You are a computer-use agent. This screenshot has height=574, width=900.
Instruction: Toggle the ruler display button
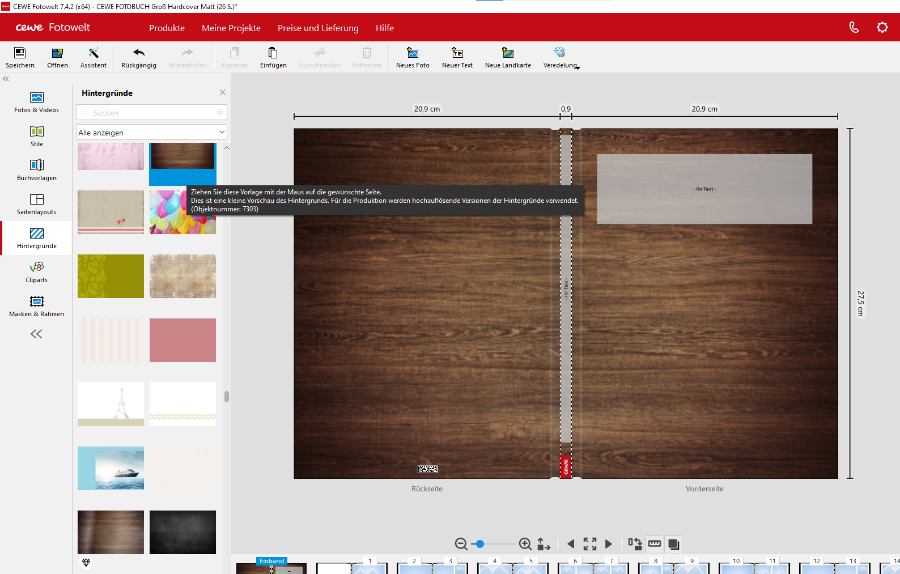coord(655,544)
